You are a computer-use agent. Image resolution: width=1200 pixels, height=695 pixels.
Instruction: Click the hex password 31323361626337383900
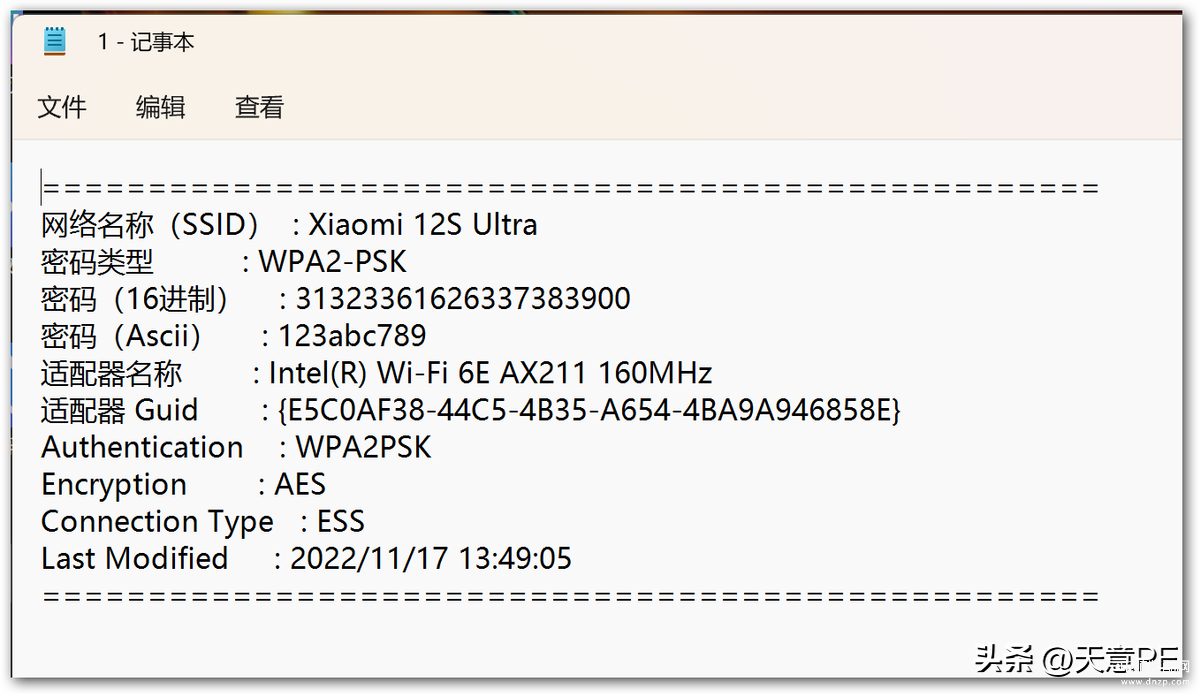coord(463,299)
